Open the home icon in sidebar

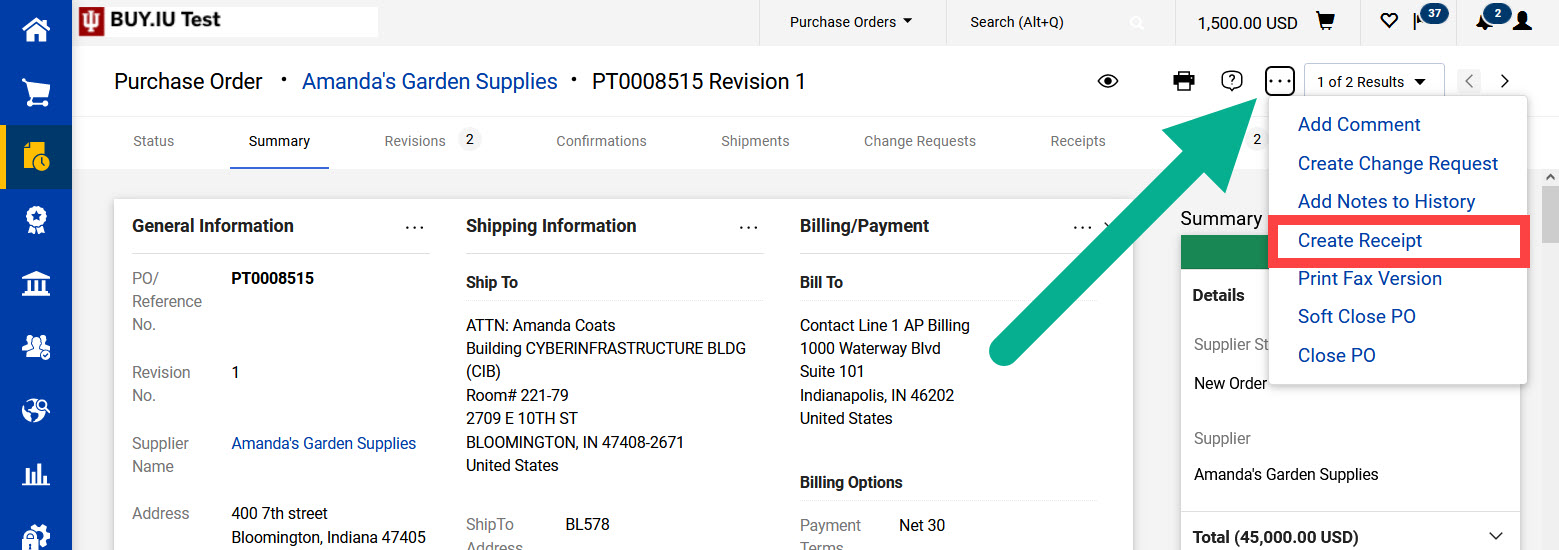coord(36,30)
